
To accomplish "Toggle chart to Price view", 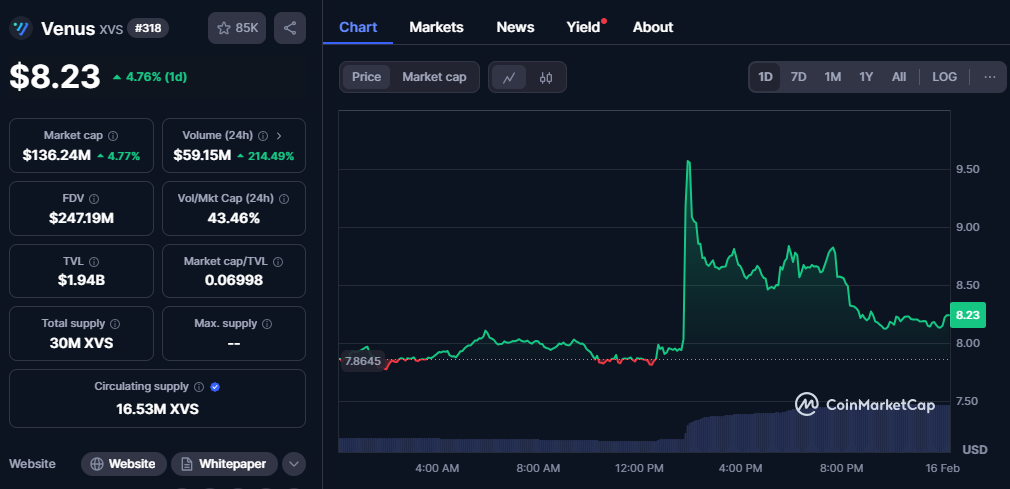I will pyautogui.click(x=366, y=77).
